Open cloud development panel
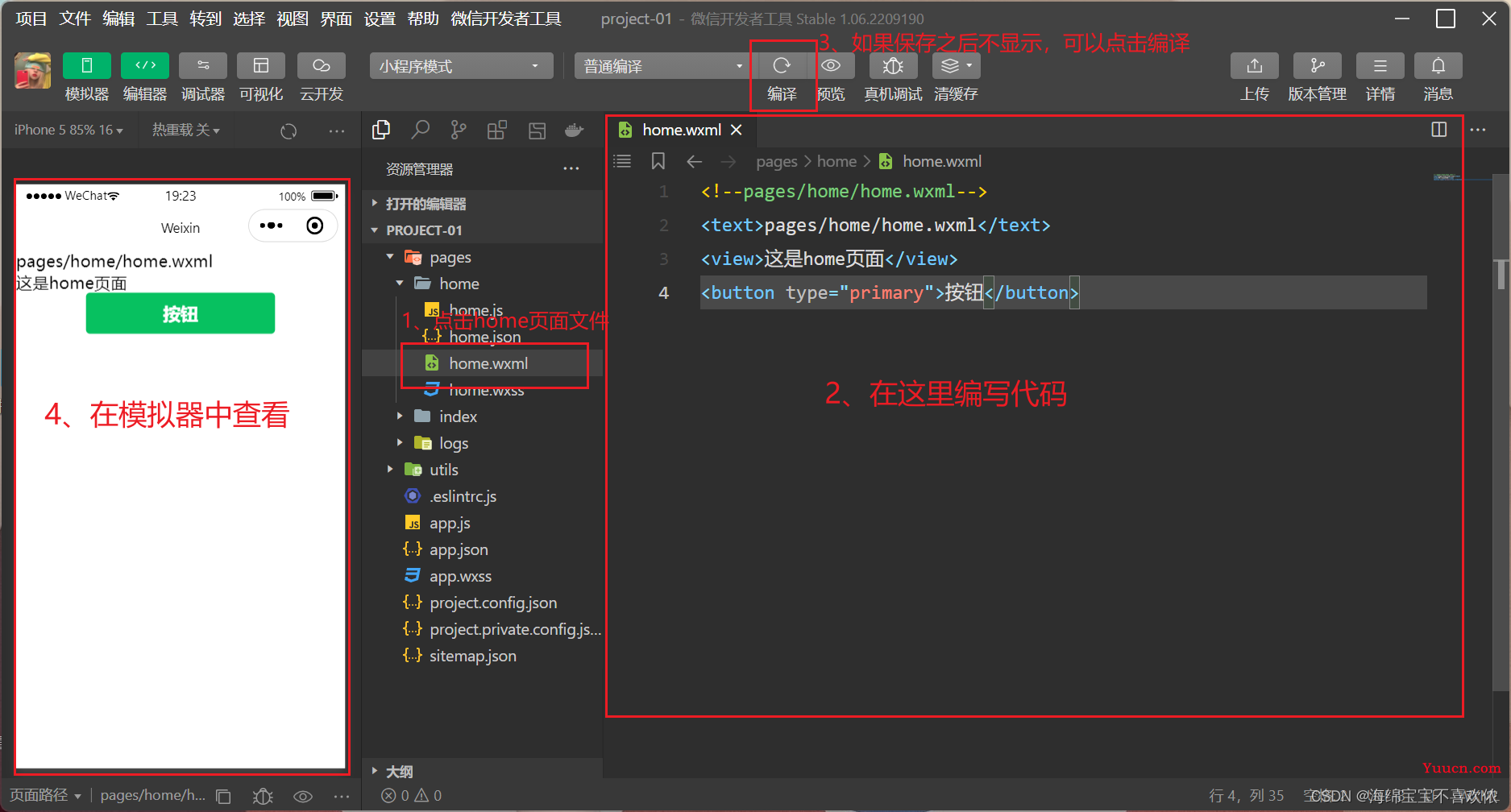This screenshot has width=1511, height=812. pos(322,66)
